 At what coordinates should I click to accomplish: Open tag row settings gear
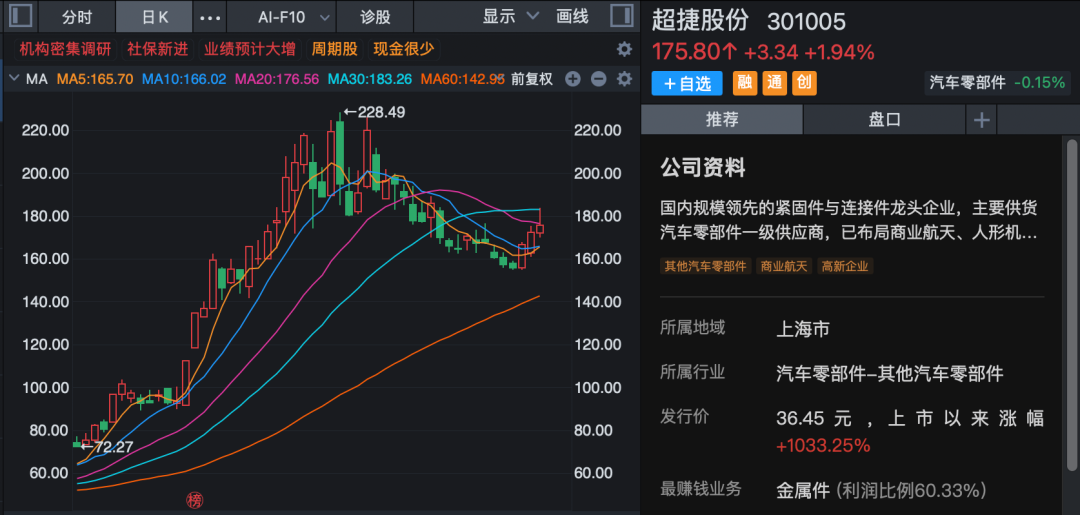click(x=624, y=49)
